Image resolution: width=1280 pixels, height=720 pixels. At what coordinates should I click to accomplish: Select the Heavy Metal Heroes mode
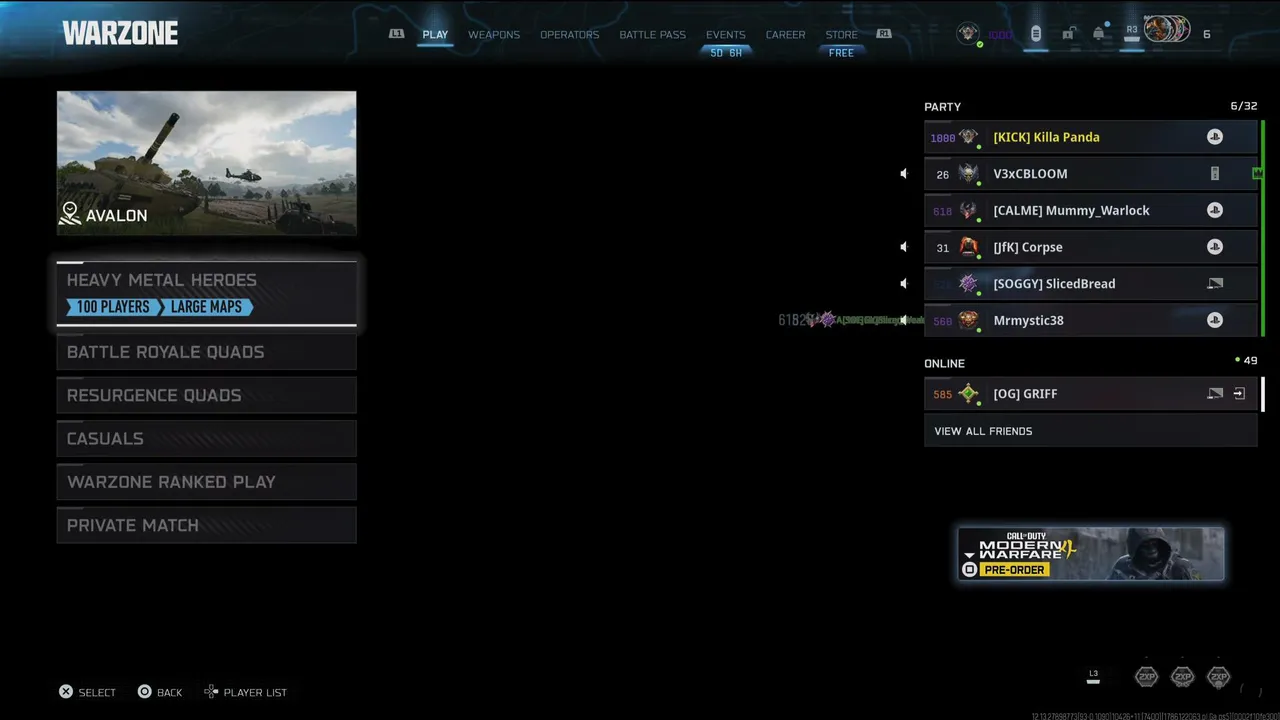206,293
